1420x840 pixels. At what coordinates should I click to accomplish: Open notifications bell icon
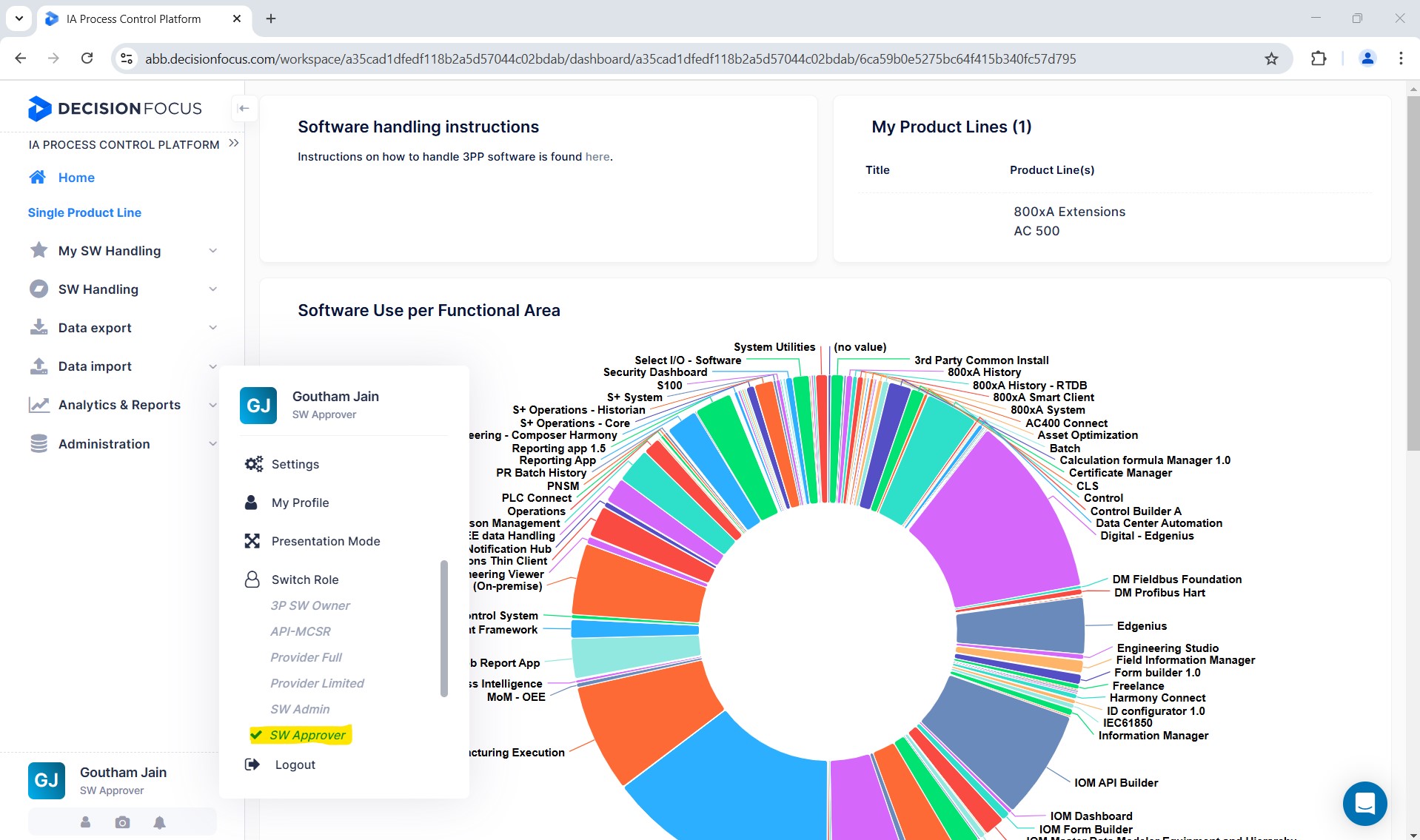160,822
